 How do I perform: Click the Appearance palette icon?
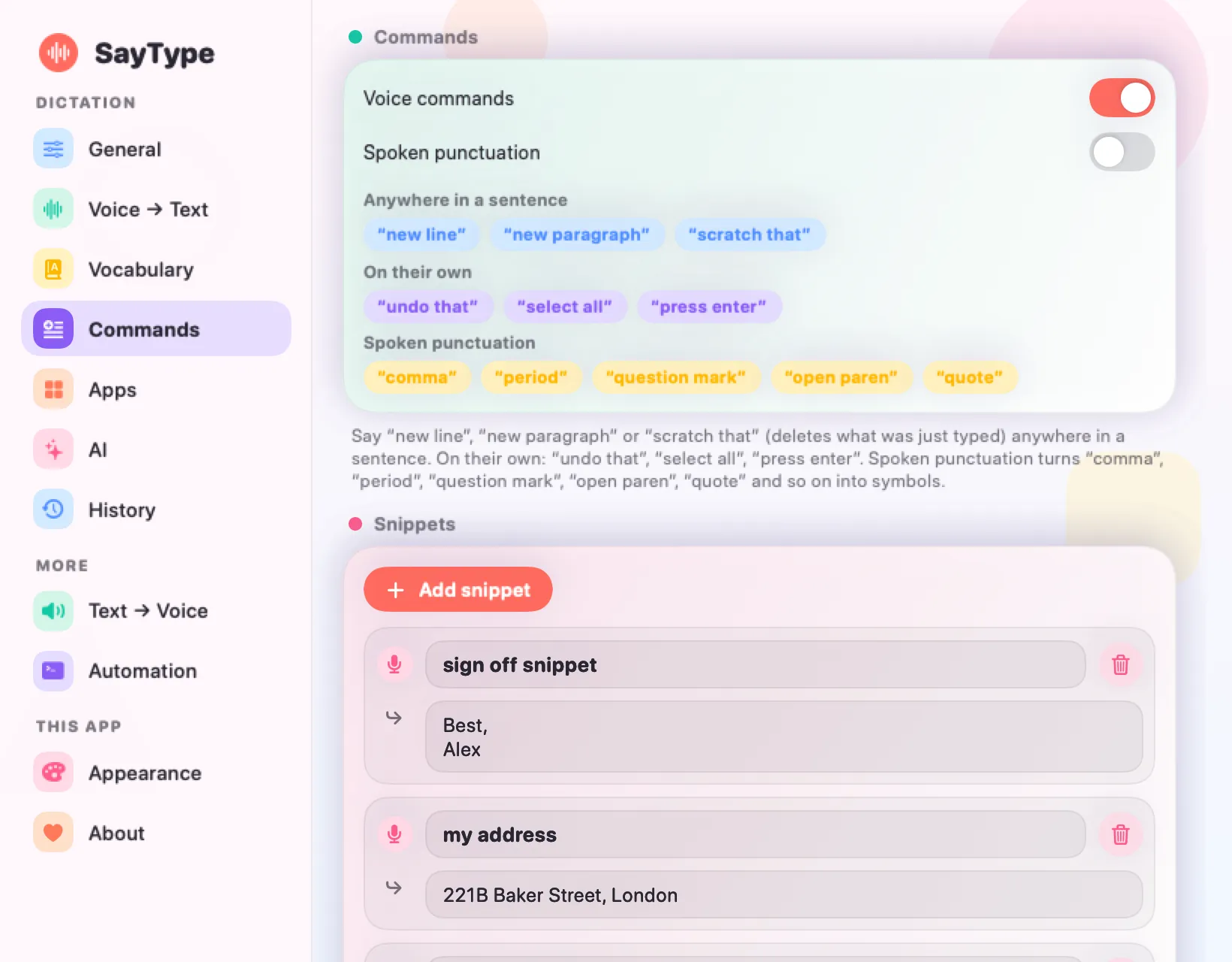click(53, 773)
